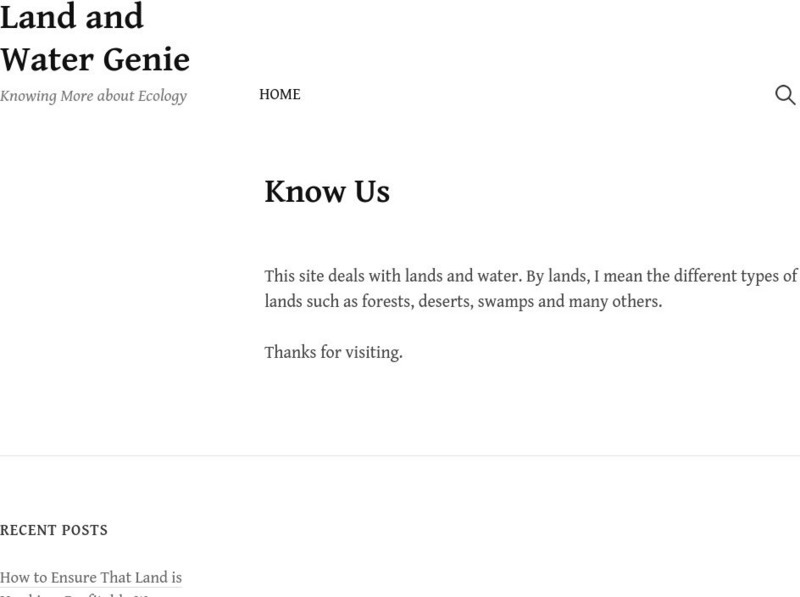Select the Know Us page heading
The width and height of the screenshot is (800, 597).
[x=327, y=191]
